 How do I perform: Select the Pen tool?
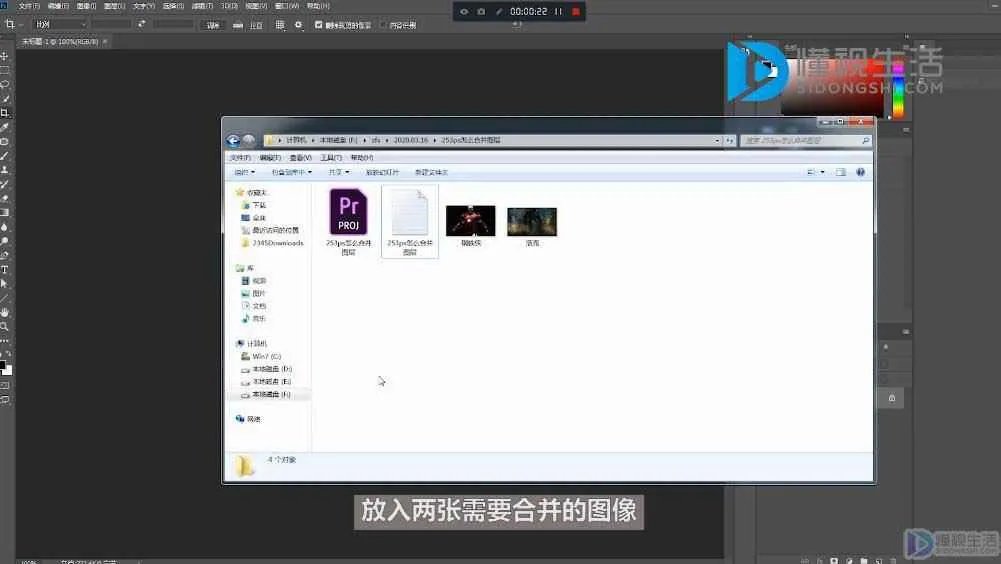pyautogui.click(x=4, y=255)
